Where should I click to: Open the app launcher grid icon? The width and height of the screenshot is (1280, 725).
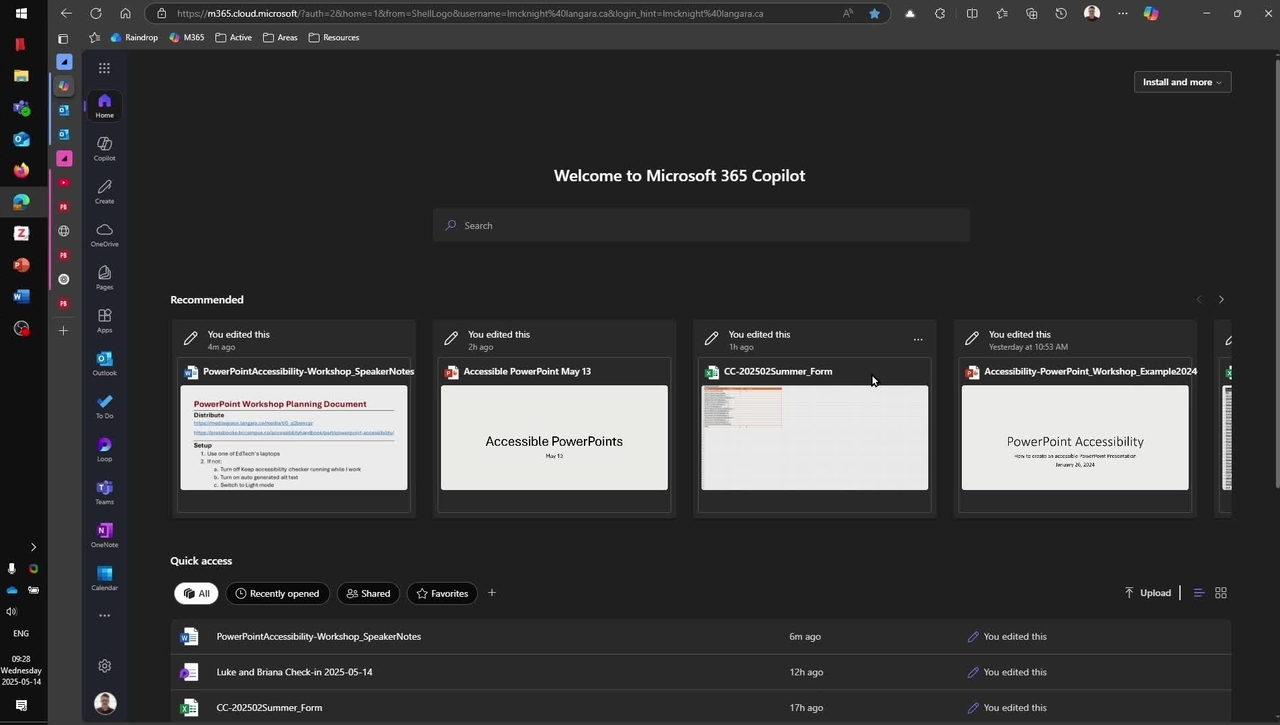click(x=104, y=68)
